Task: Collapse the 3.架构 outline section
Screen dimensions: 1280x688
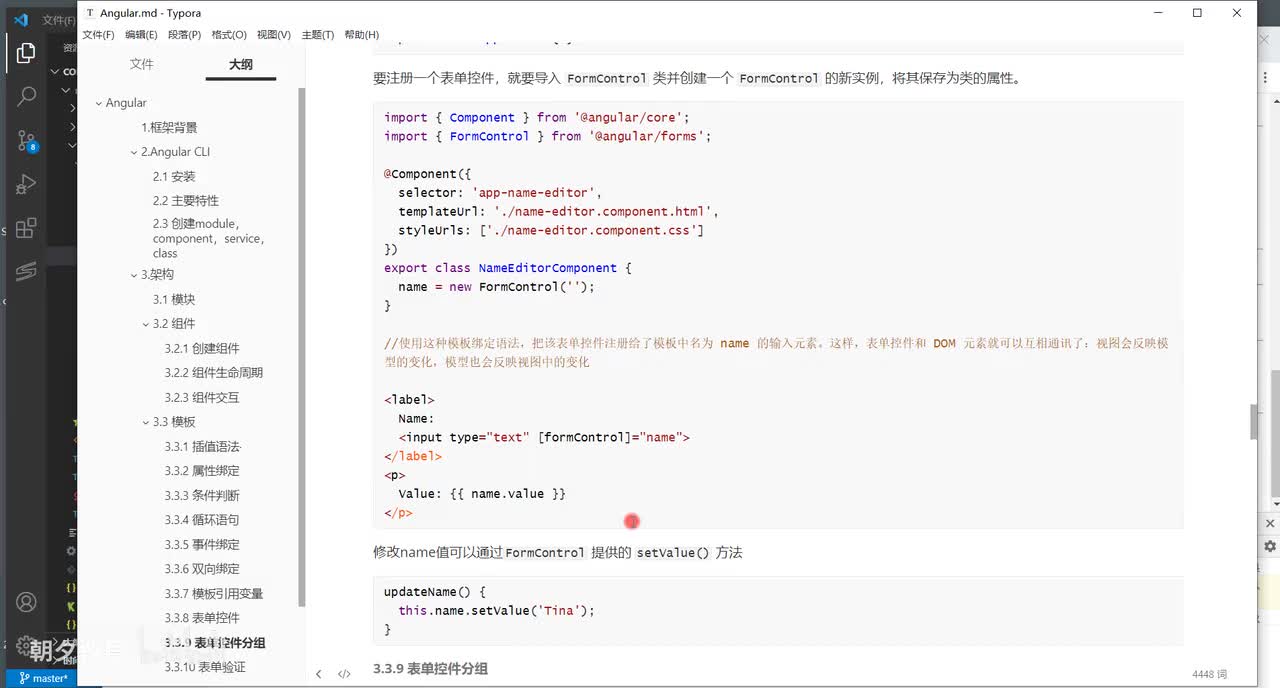Action: tap(133, 275)
